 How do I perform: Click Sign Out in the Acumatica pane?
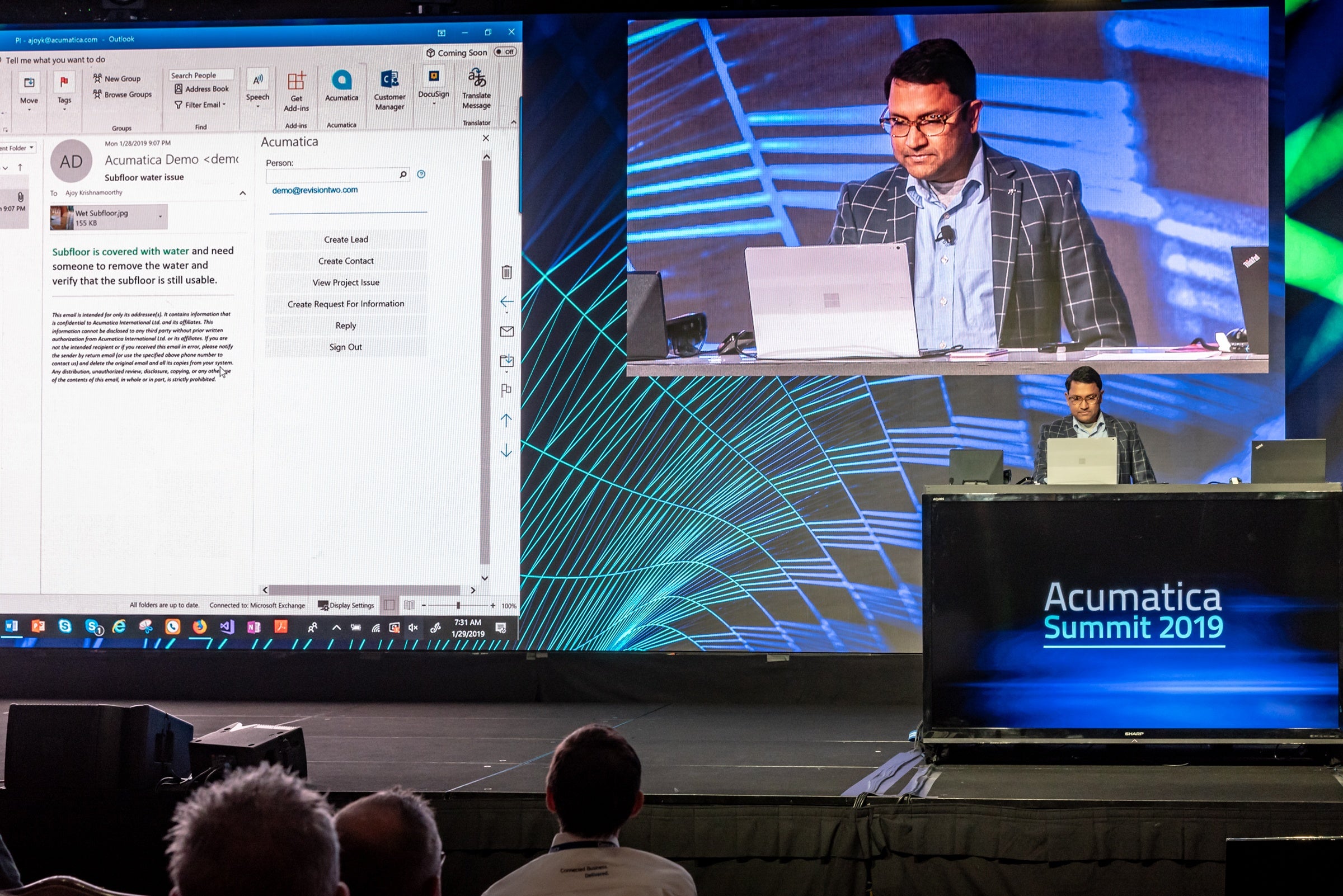pyautogui.click(x=346, y=347)
